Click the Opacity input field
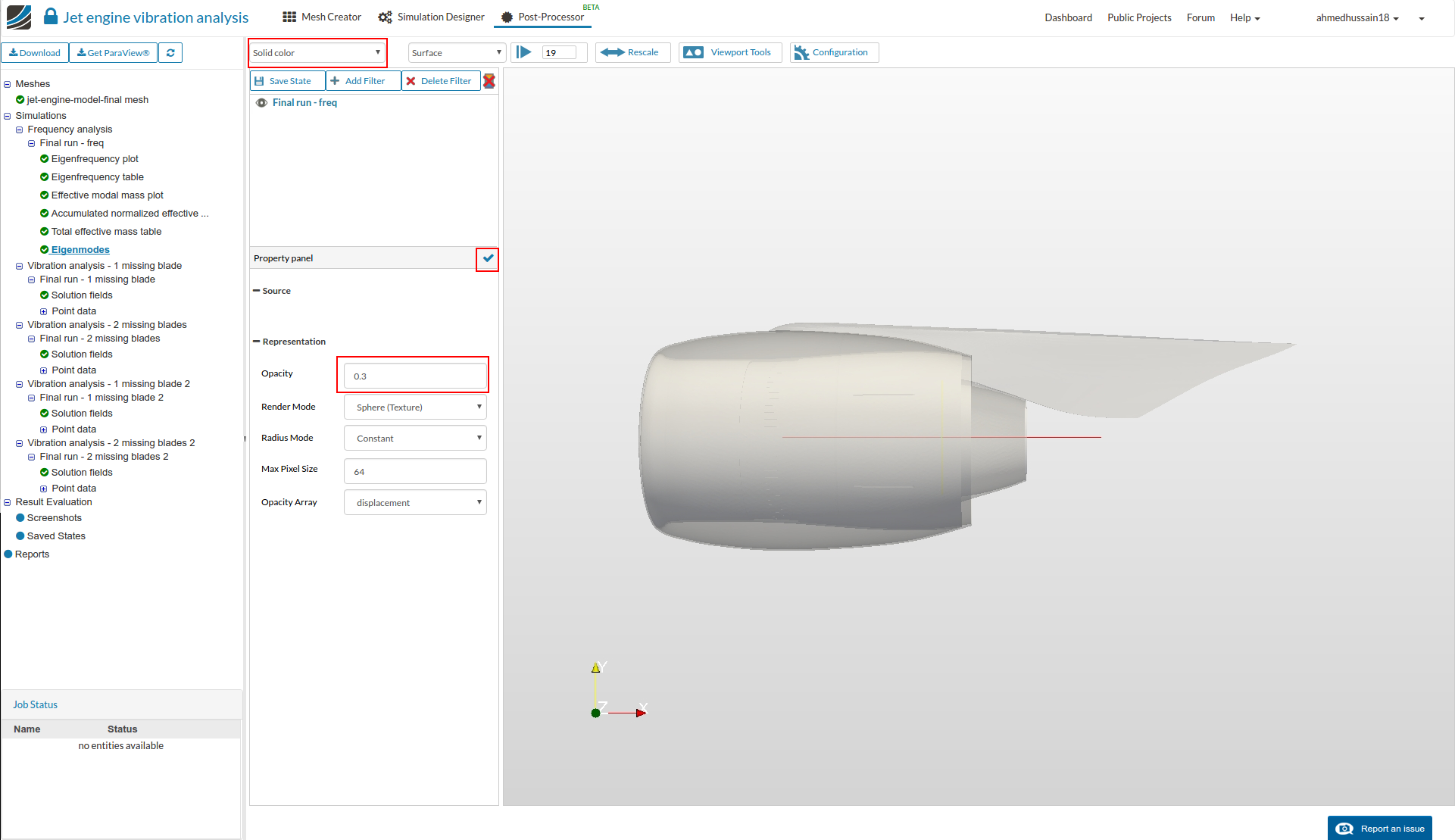The height and width of the screenshot is (840, 1455). [415, 376]
